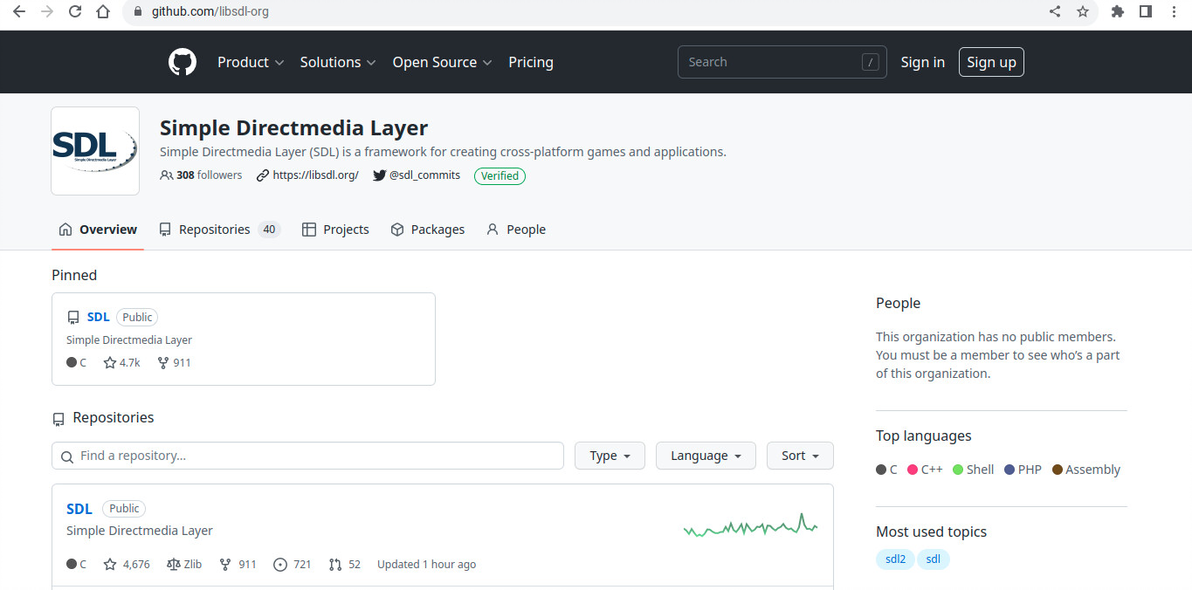
Task: Open the 52 pull requests link
Action: click(344, 564)
